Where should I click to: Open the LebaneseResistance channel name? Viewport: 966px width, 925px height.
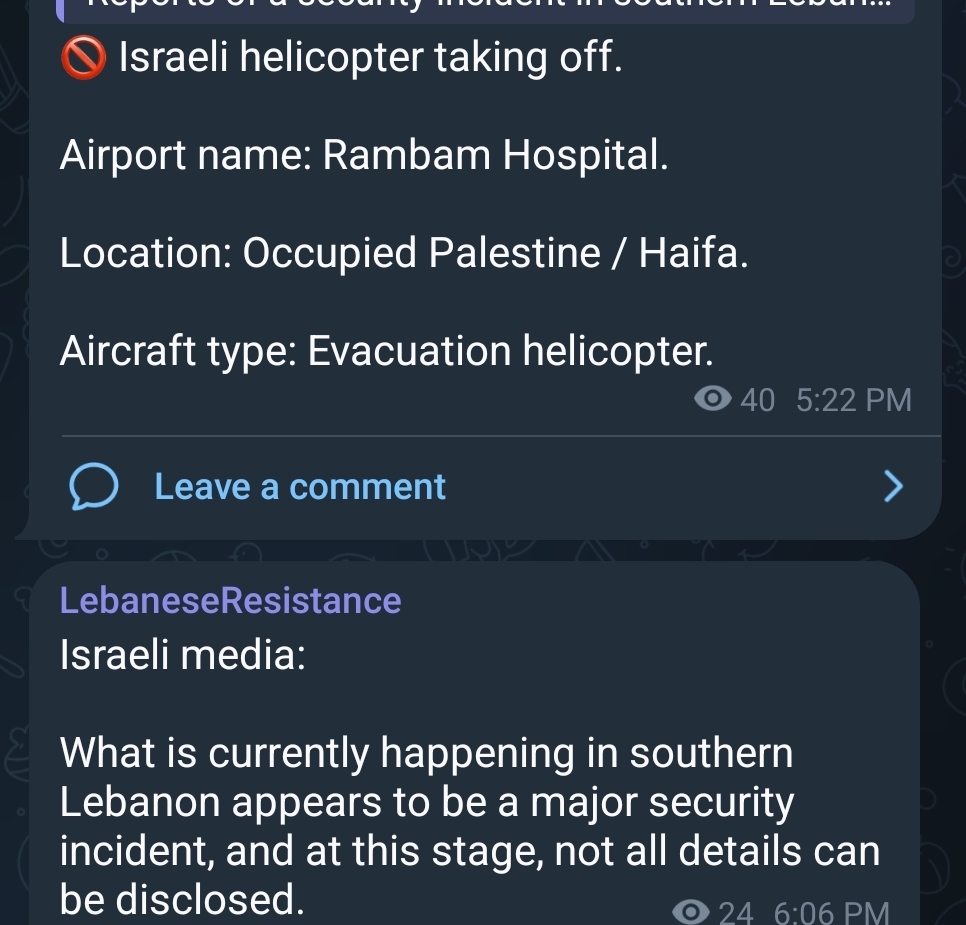click(230, 600)
